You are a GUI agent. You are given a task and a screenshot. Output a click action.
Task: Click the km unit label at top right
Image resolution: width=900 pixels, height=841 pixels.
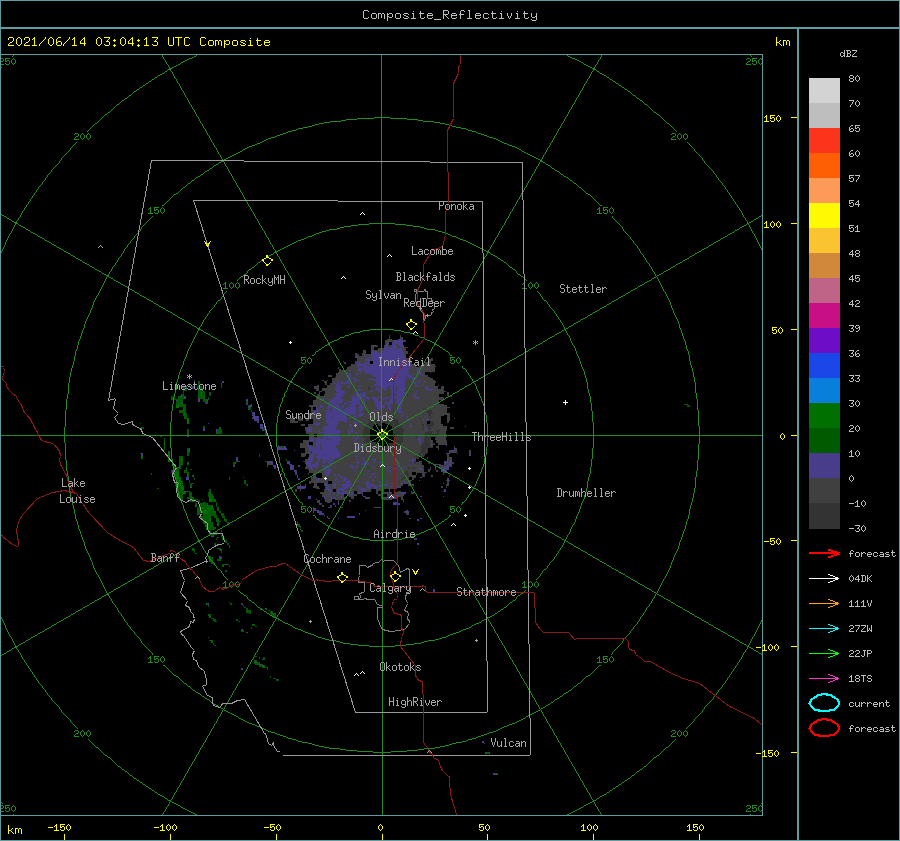[x=783, y=41]
